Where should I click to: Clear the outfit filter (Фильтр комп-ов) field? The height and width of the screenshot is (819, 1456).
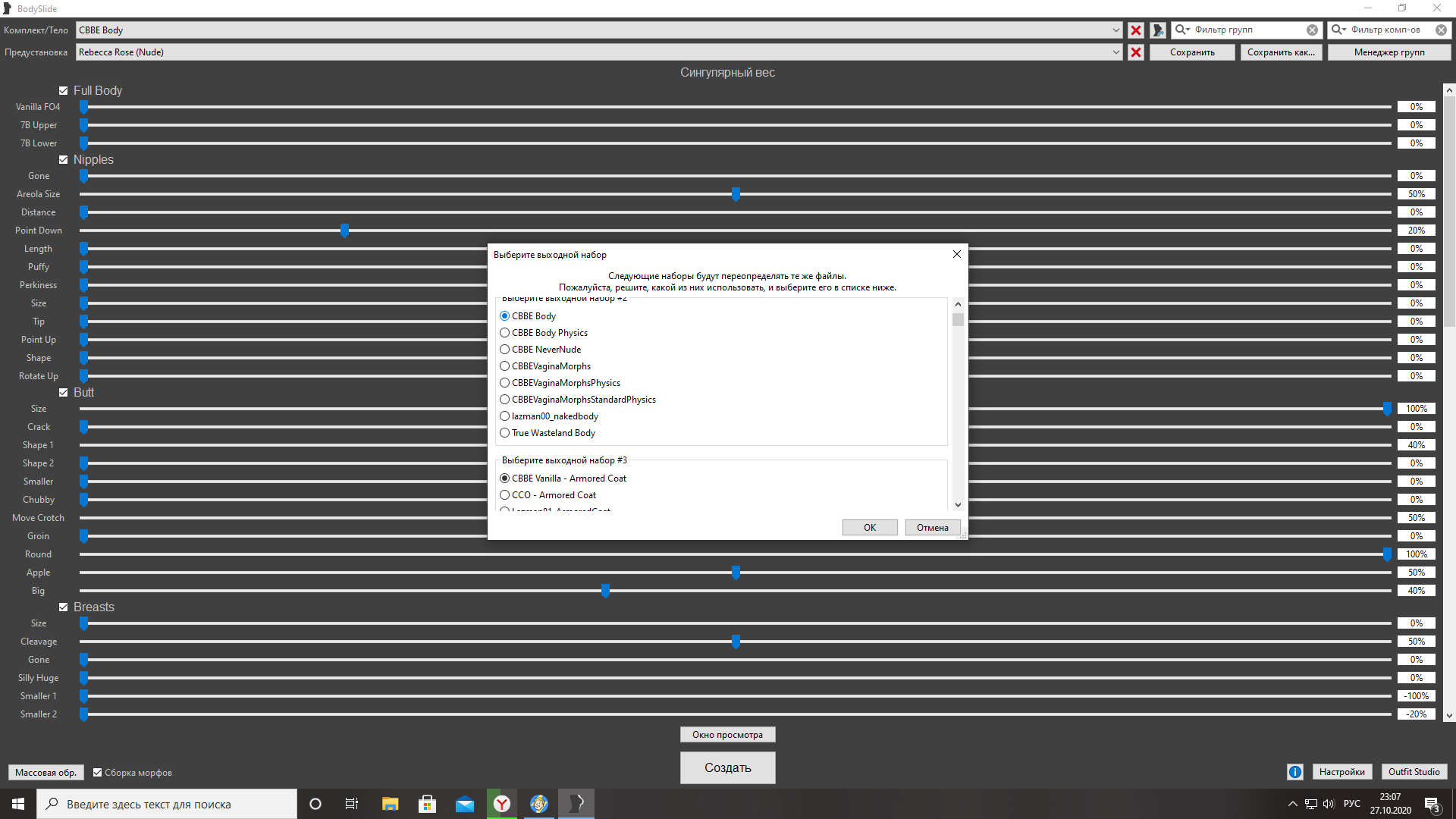(x=1441, y=30)
